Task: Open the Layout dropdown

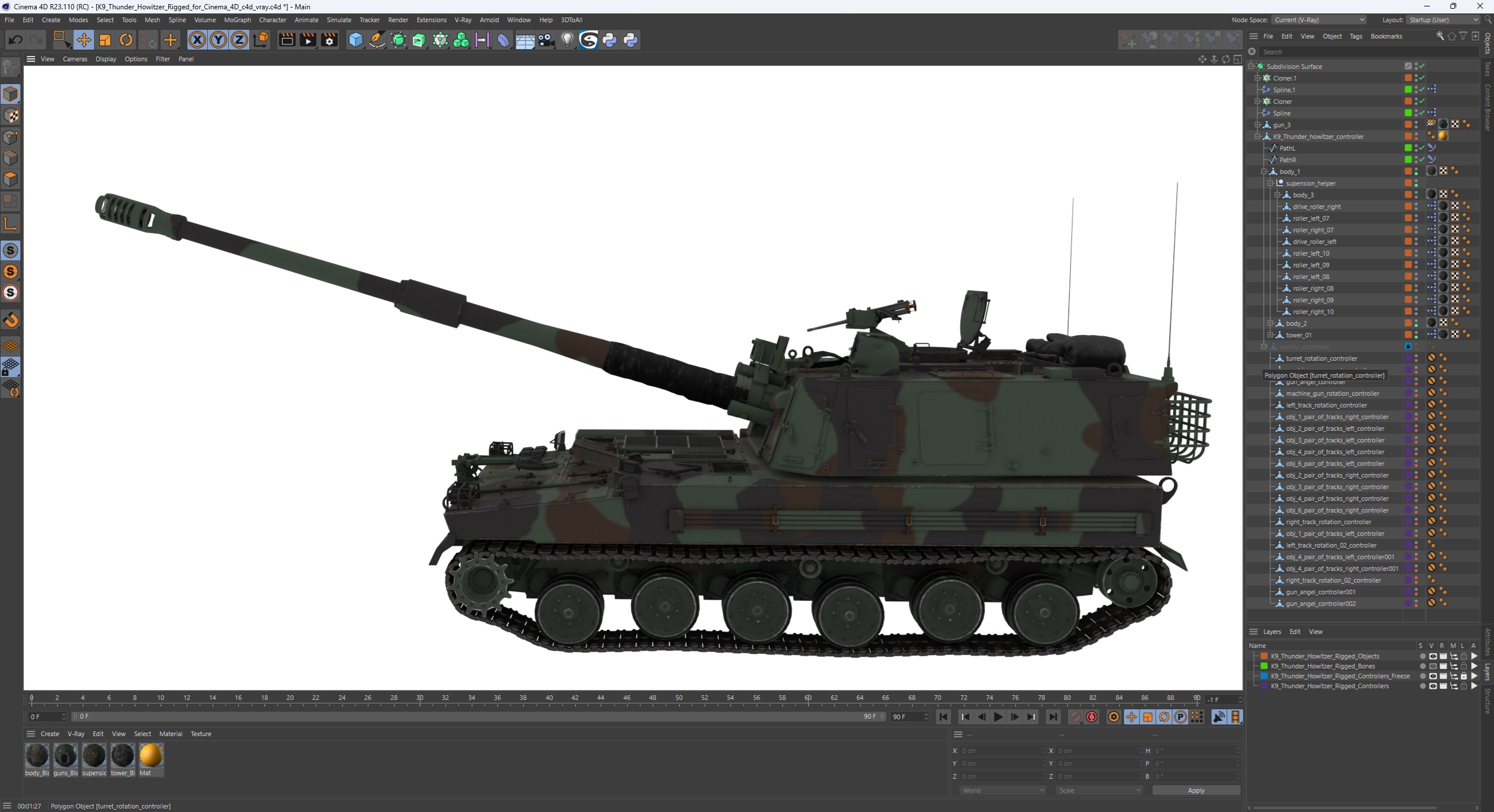Action: [x=1443, y=20]
